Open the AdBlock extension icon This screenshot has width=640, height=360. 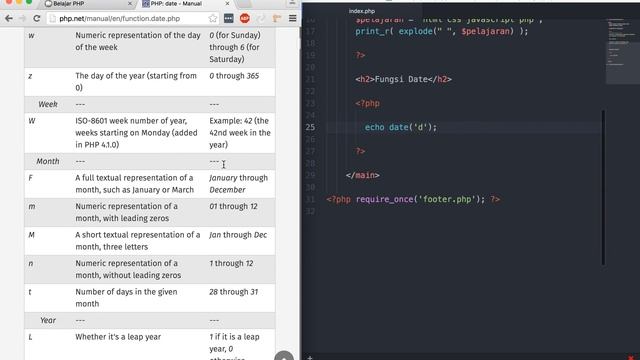244,18
